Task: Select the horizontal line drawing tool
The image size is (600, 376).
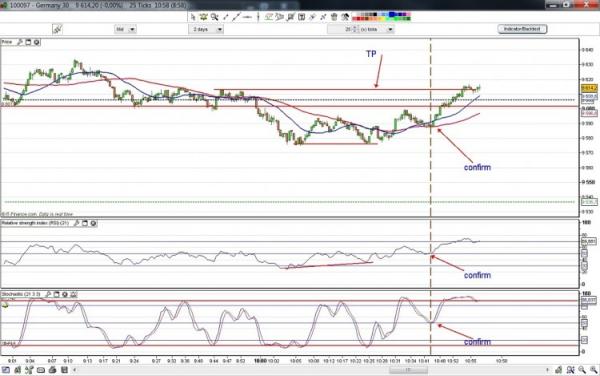Action: (x=247, y=17)
